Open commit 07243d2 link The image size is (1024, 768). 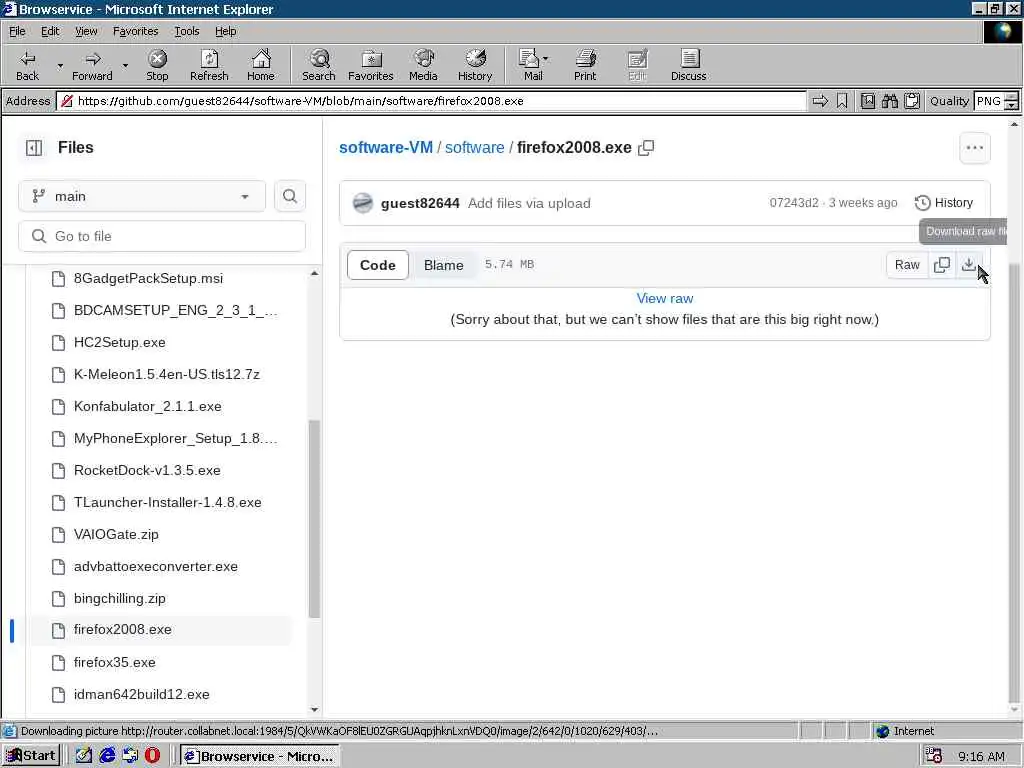click(x=793, y=202)
